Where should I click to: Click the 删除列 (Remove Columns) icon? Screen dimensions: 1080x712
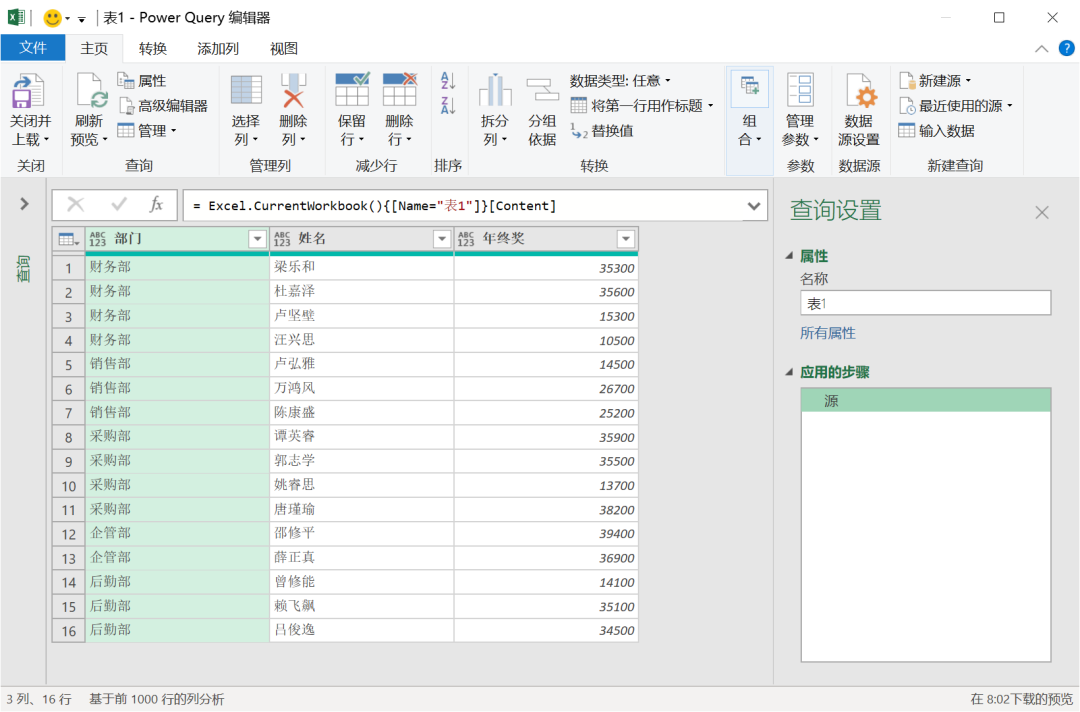pyautogui.click(x=294, y=91)
